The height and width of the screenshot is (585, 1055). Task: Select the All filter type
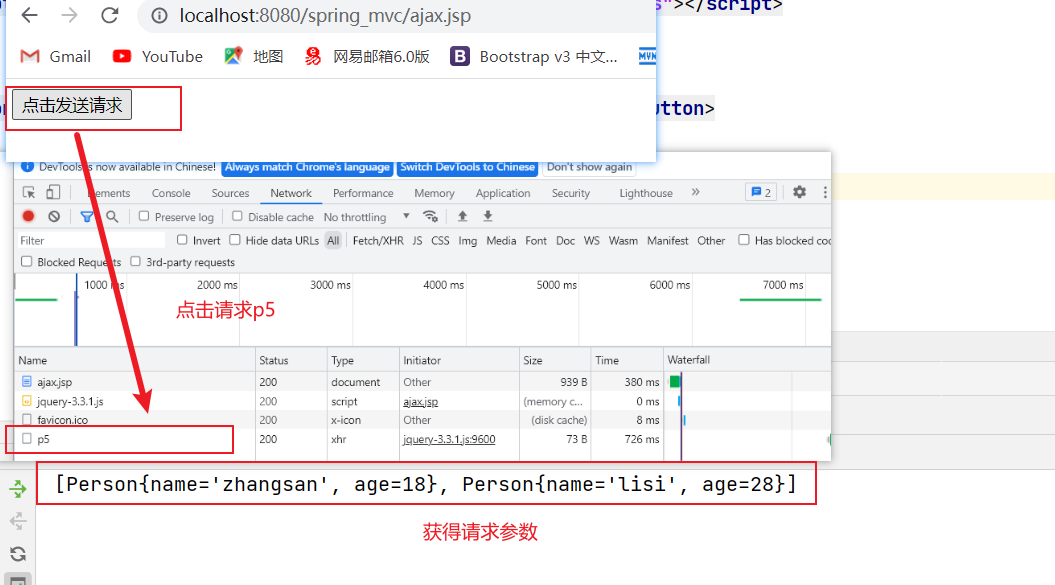(333, 240)
